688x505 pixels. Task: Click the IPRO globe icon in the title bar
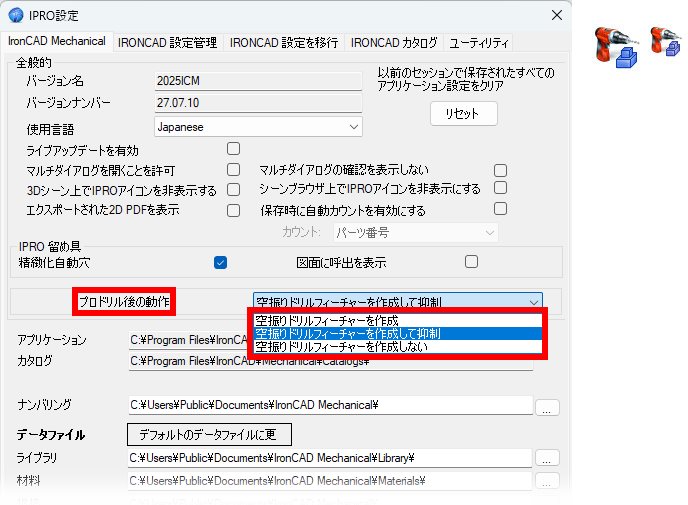16,15
